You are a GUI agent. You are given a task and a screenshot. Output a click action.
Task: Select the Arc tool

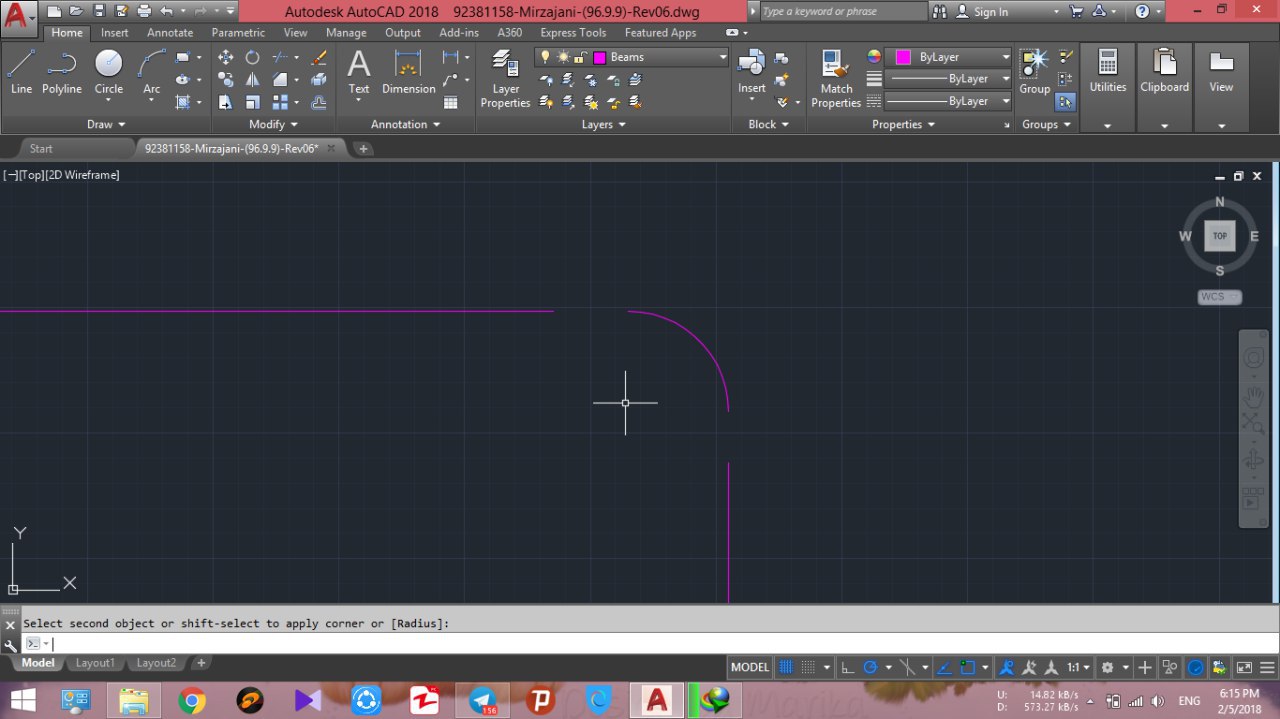coord(152,72)
